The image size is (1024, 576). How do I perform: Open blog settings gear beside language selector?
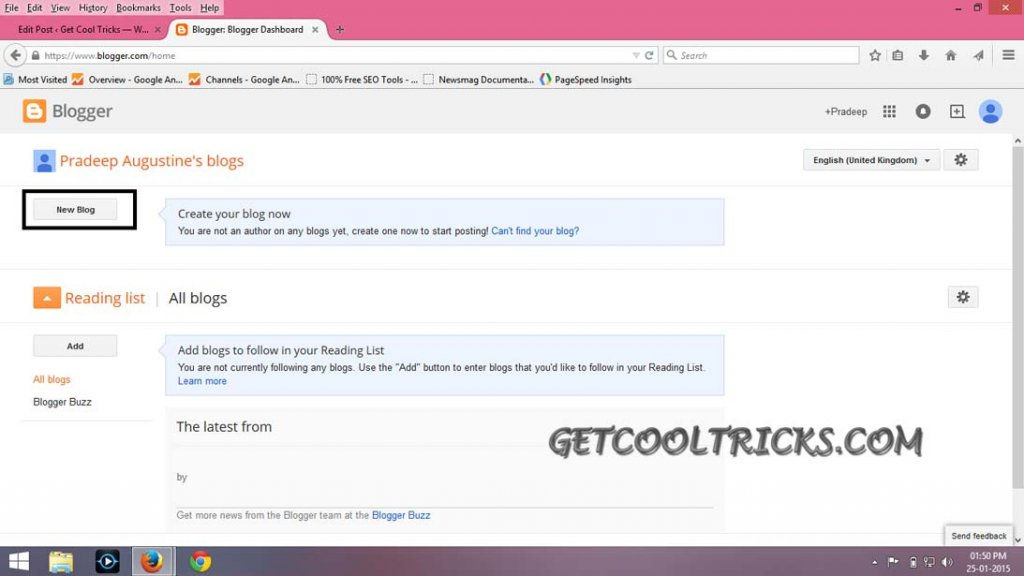pos(961,160)
